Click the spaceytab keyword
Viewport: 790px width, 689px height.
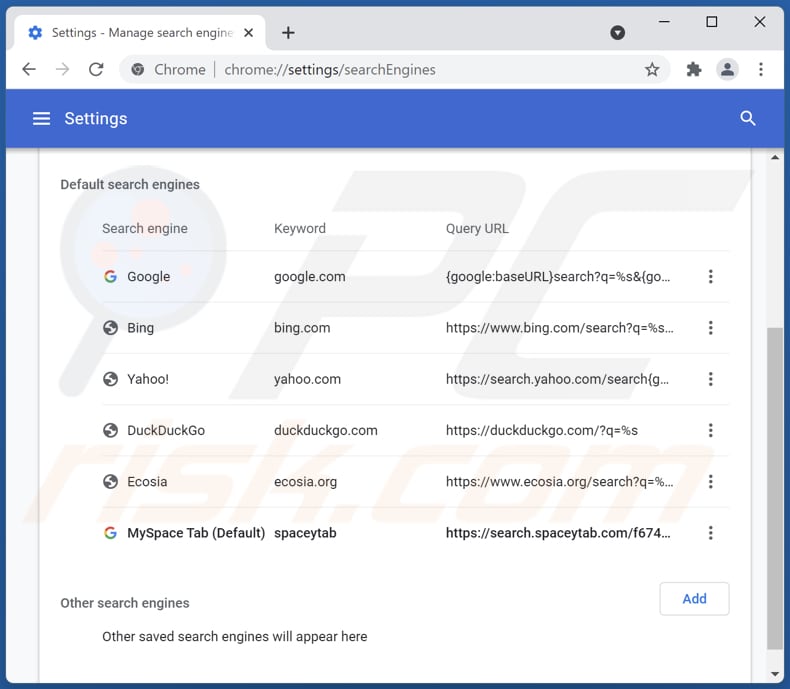305,533
